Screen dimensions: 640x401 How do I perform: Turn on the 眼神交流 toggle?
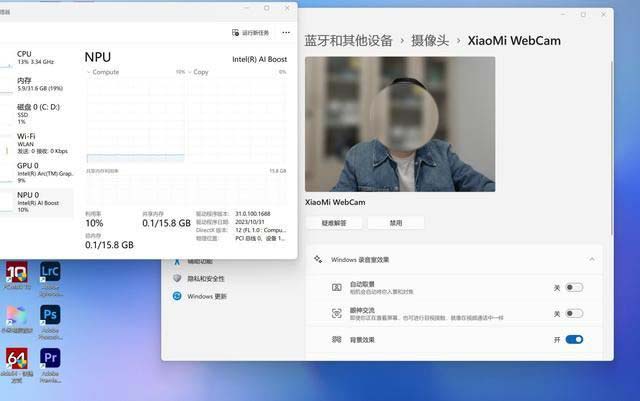click(574, 313)
